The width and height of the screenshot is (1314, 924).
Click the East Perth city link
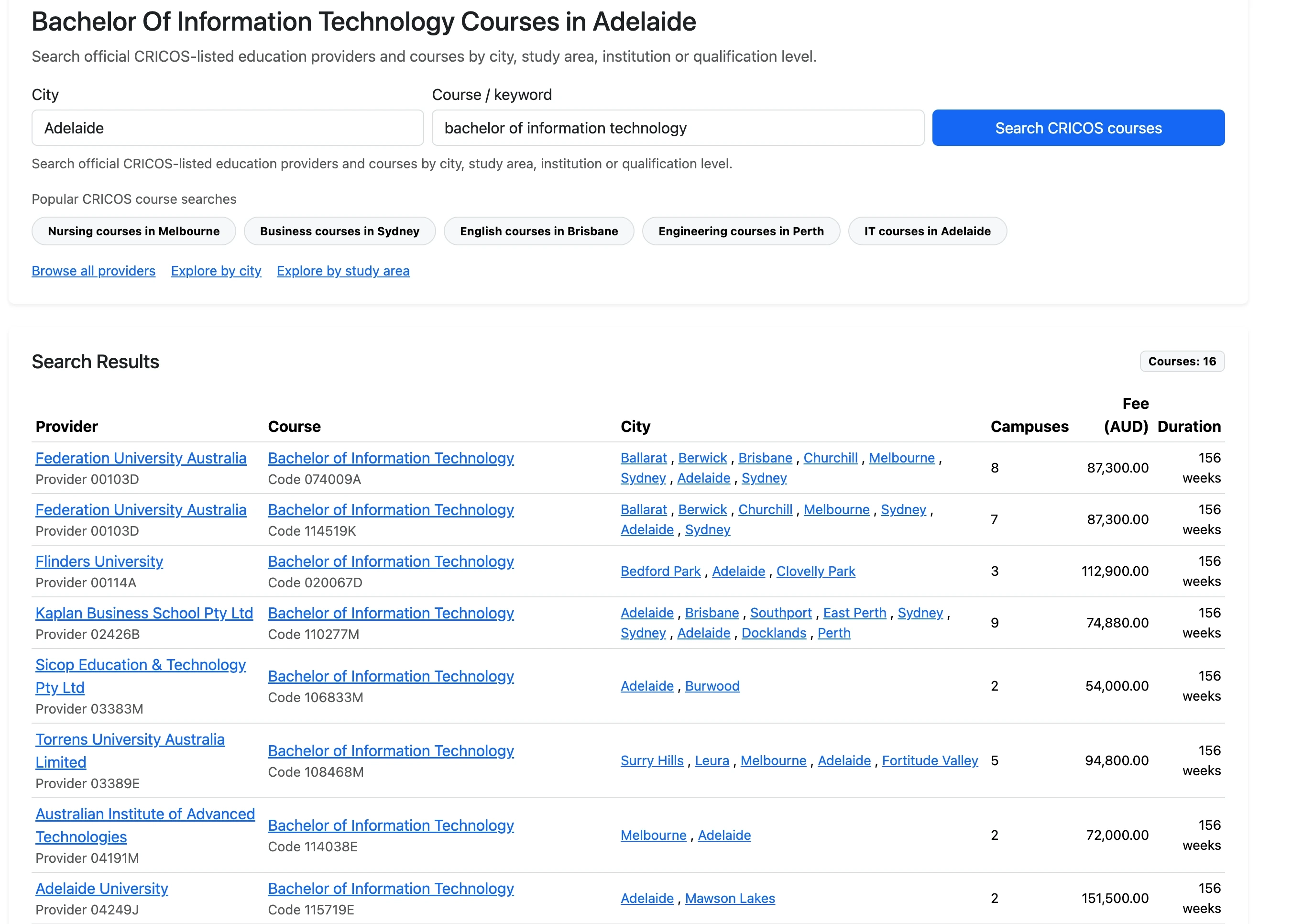(x=854, y=613)
